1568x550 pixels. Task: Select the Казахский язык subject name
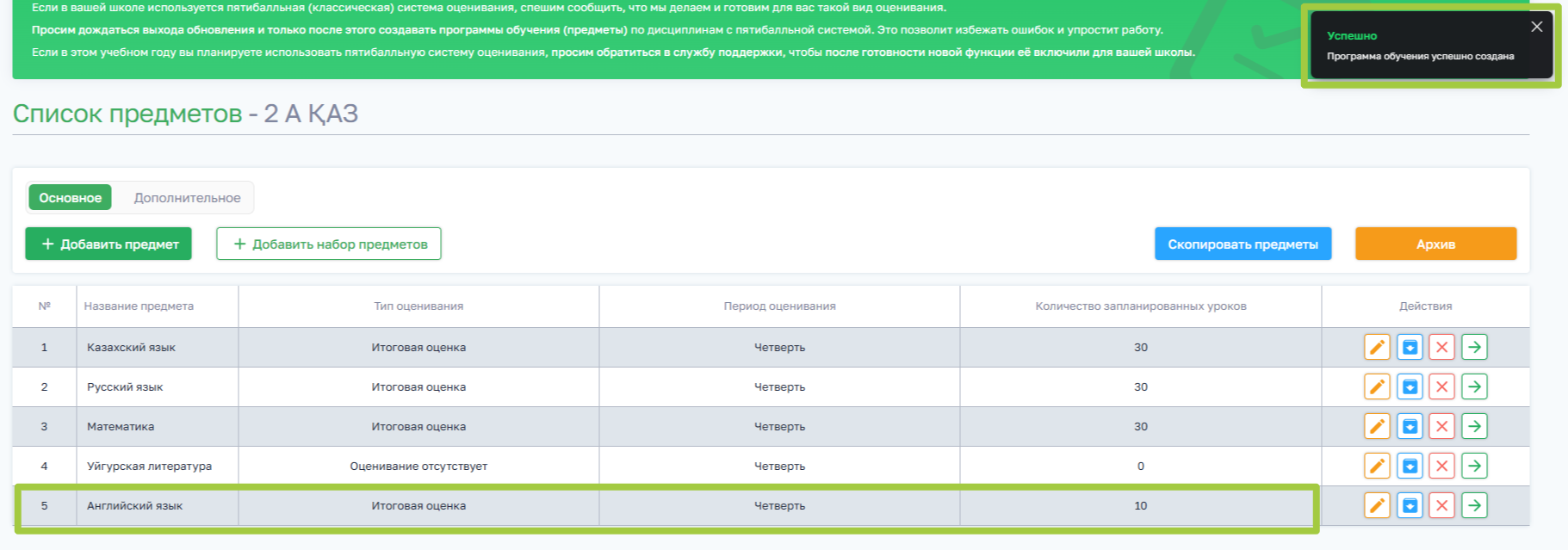[x=131, y=347]
